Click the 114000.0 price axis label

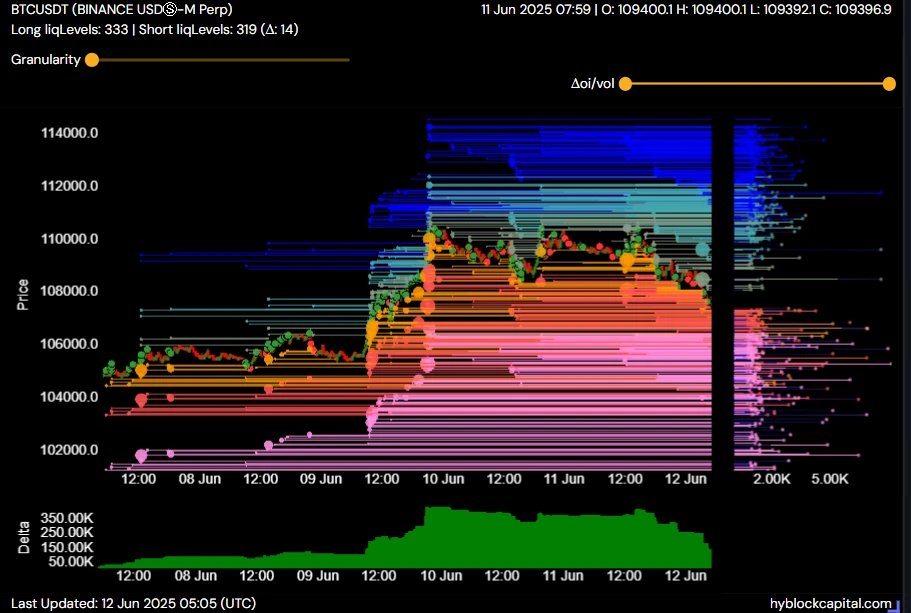(x=69, y=133)
